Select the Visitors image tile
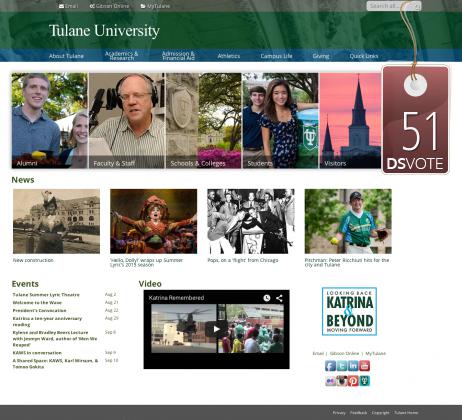The image size is (462, 420). pos(350,120)
